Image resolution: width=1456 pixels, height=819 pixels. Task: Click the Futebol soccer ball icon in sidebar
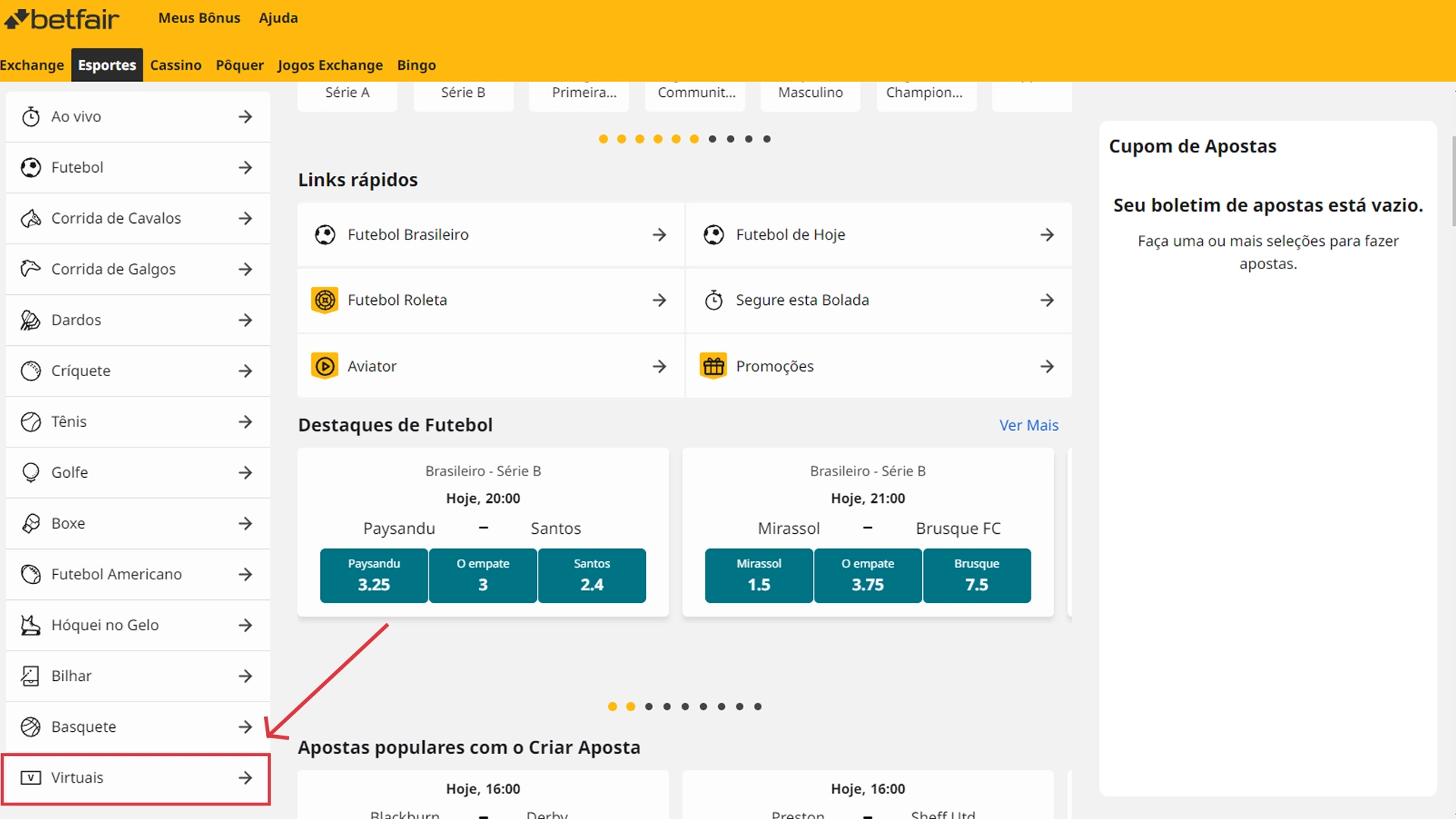tap(30, 168)
